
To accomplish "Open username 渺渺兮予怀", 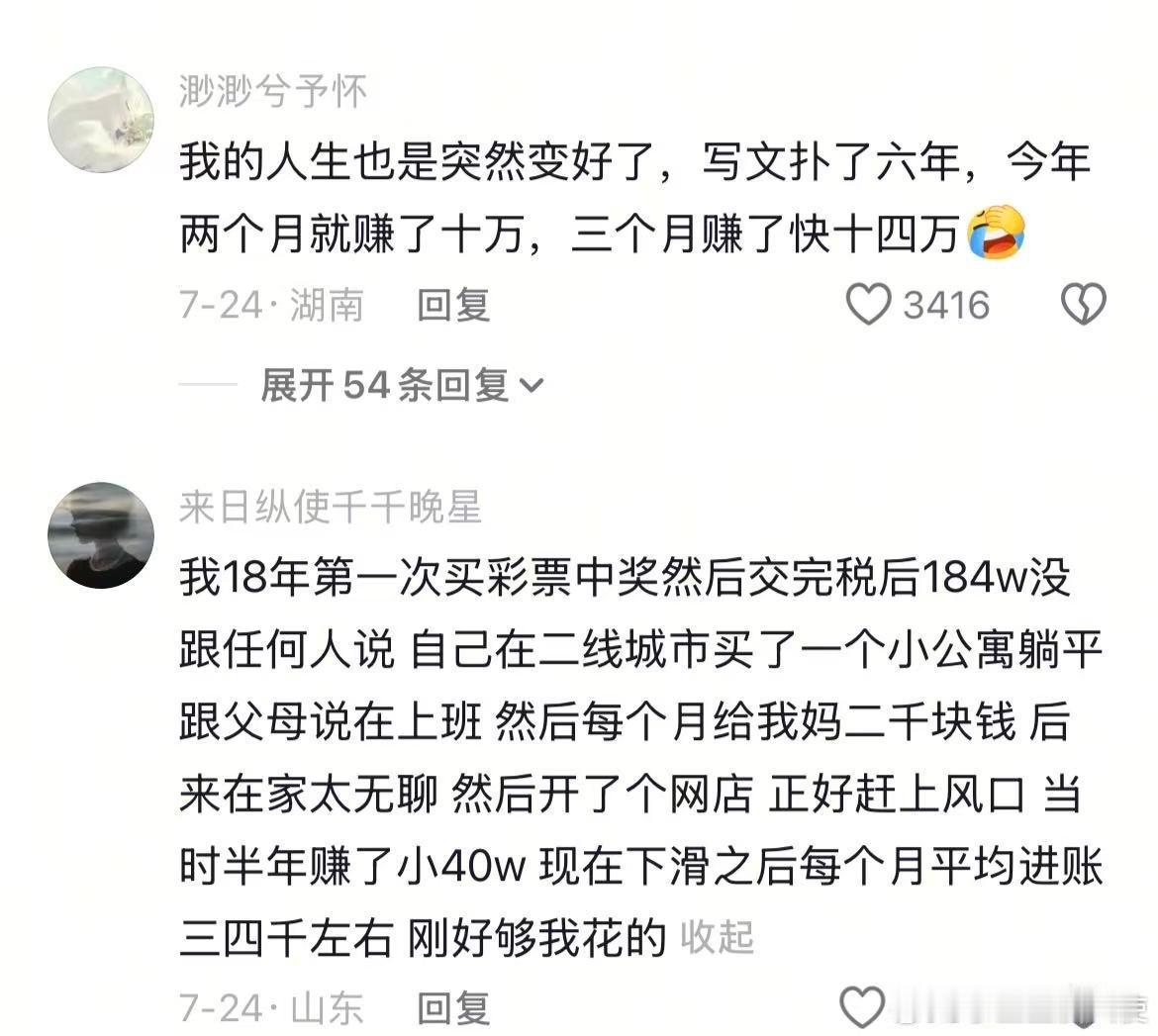I will 273,92.
